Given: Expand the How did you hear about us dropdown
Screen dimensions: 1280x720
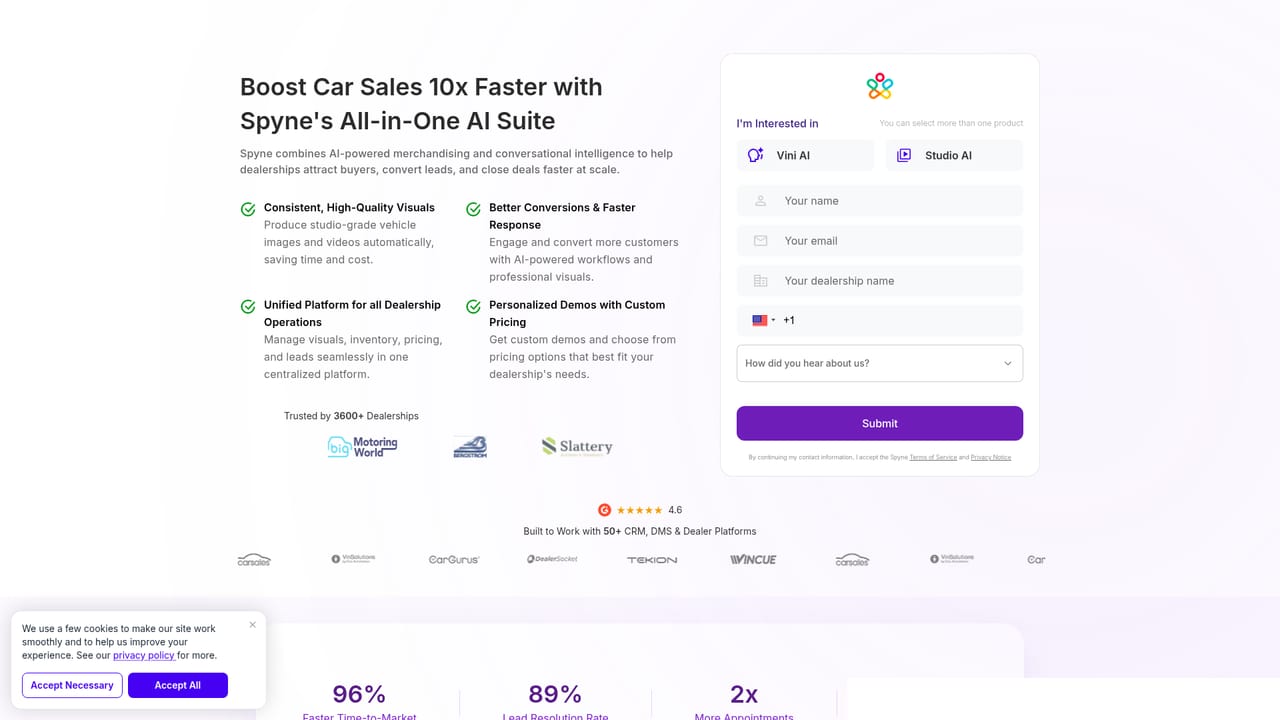Looking at the screenshot, I should click(x=880, y=363).
